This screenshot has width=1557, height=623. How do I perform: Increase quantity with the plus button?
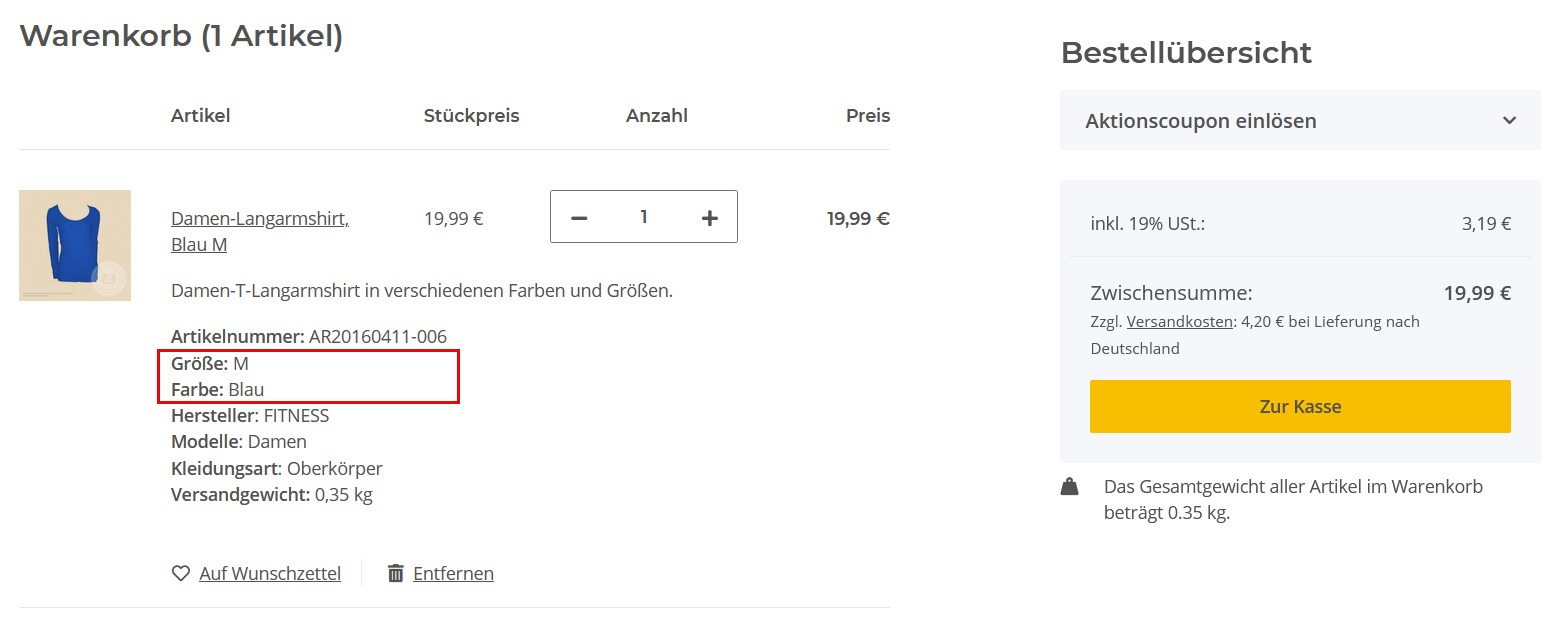710,217
